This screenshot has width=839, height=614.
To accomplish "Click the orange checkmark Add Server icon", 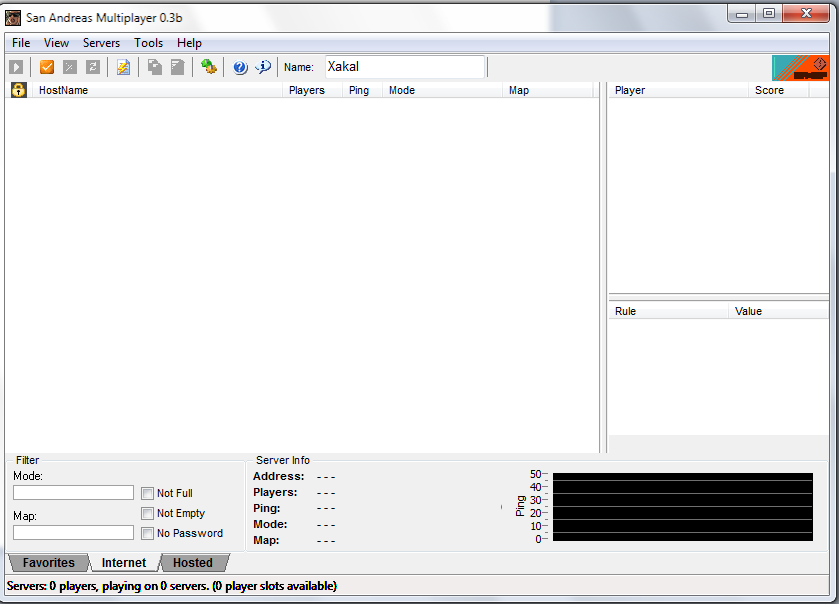I will (x=46, y=67).
